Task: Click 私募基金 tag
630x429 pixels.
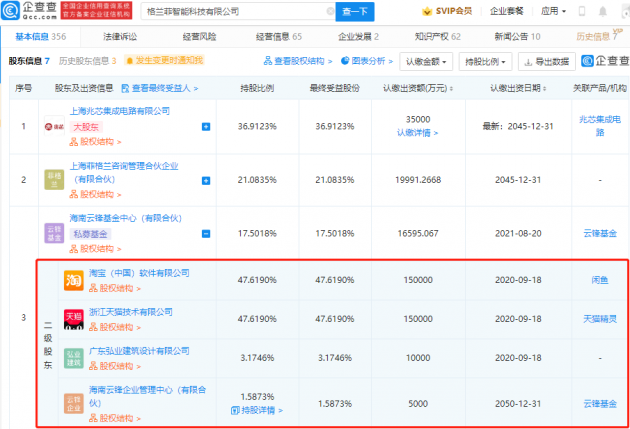Action: [90, 234]
